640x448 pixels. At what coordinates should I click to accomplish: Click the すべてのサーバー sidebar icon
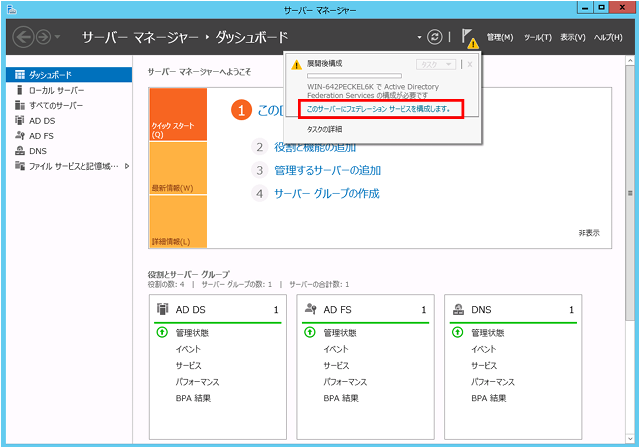click(x=20, y=105)
